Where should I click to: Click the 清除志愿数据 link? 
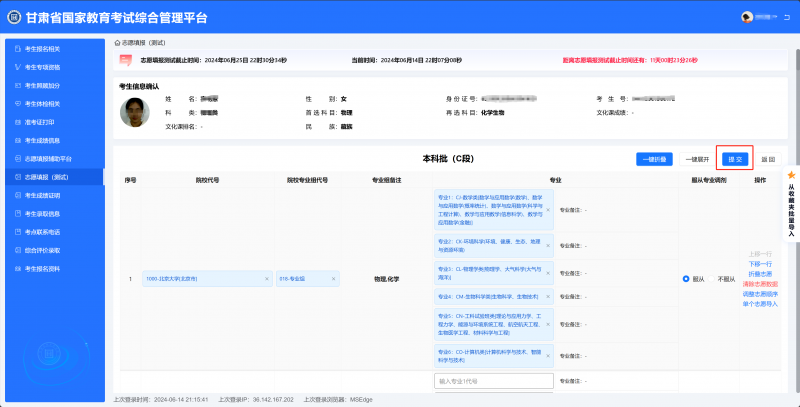pyautogui.click(x=760, y=284)
